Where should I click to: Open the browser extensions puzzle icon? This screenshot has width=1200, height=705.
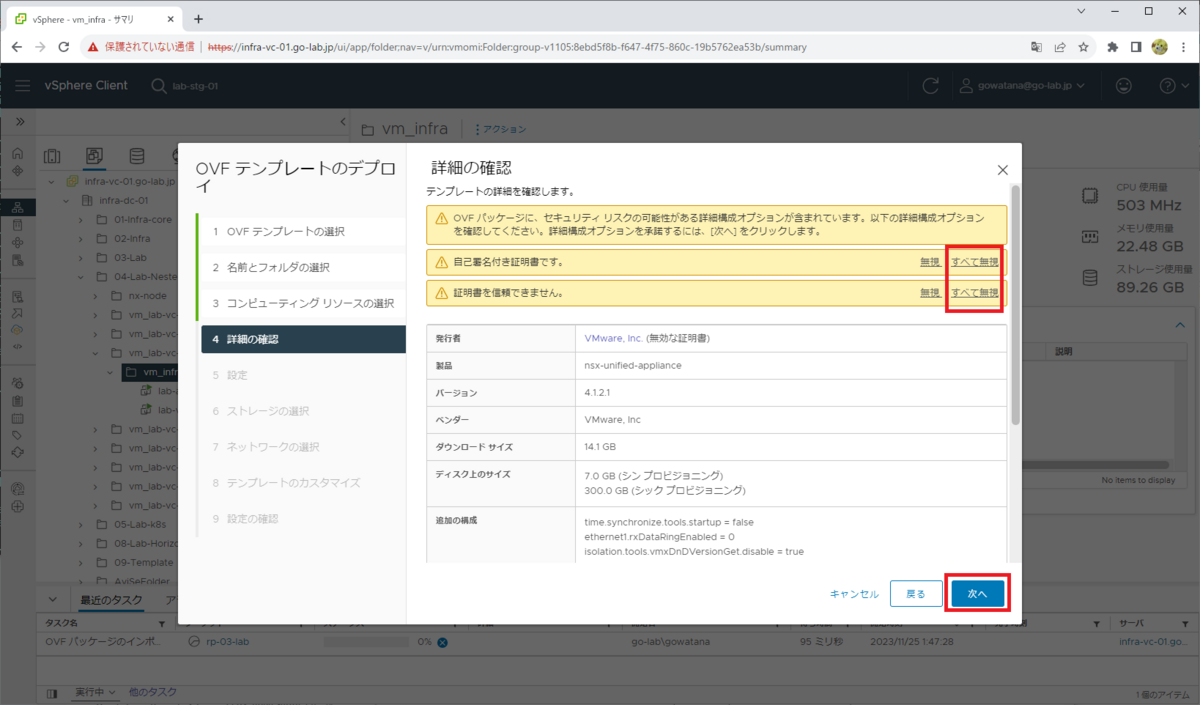(1113, 47)
